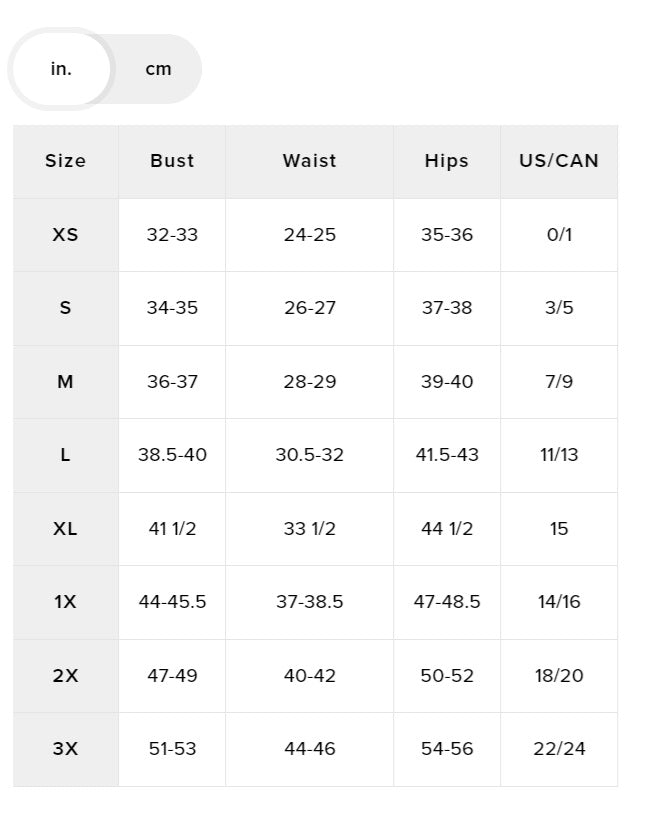
Task: Click the Hips column header
Action: (x=446, y=161)
